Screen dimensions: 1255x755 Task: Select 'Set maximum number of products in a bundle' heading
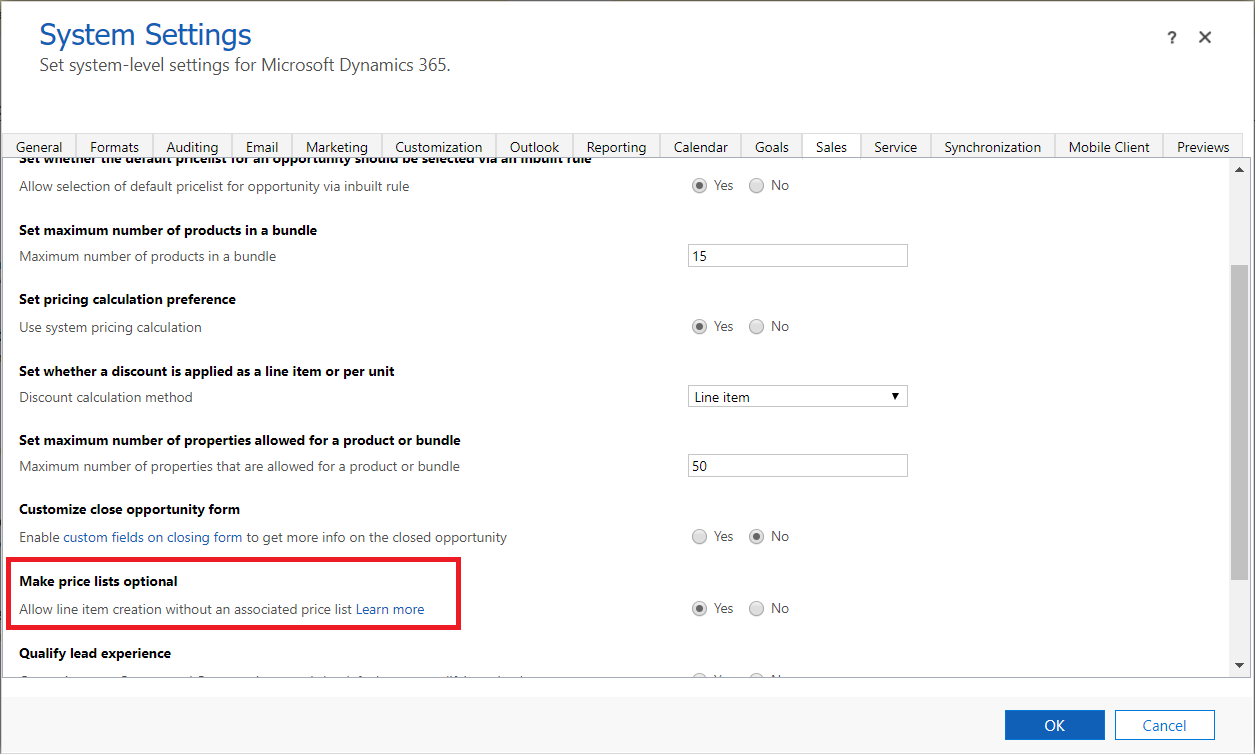(x=168, y=230)
